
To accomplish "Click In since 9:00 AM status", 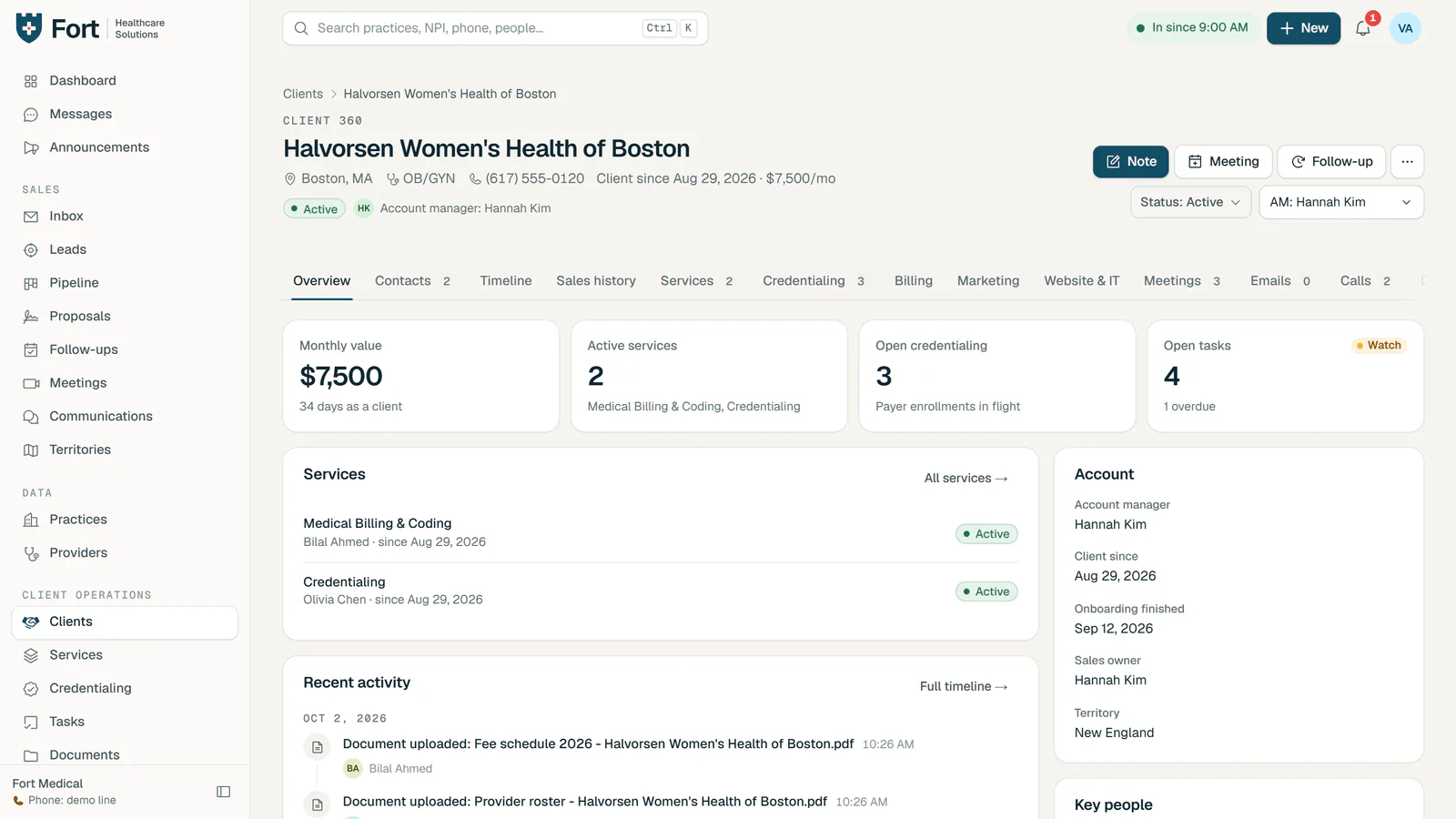I will pos(1192,28).
